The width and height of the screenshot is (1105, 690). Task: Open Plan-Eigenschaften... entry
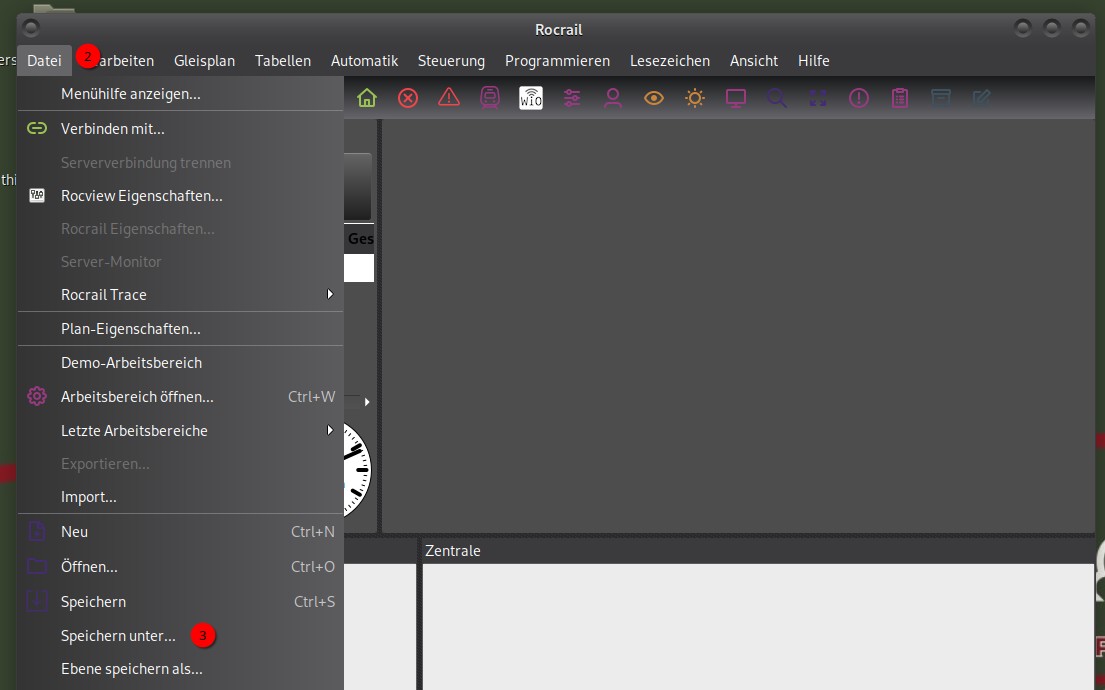coord(130,329)
